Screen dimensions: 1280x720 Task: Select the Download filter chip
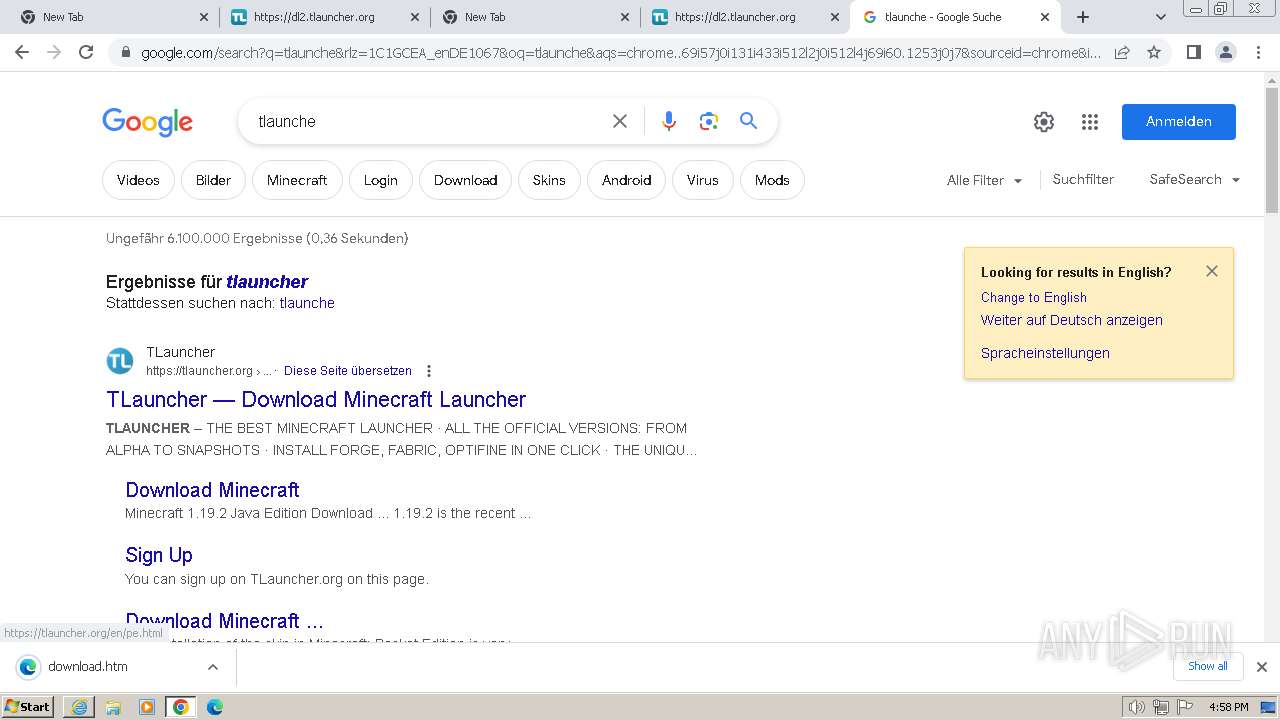tap(465, 180)
